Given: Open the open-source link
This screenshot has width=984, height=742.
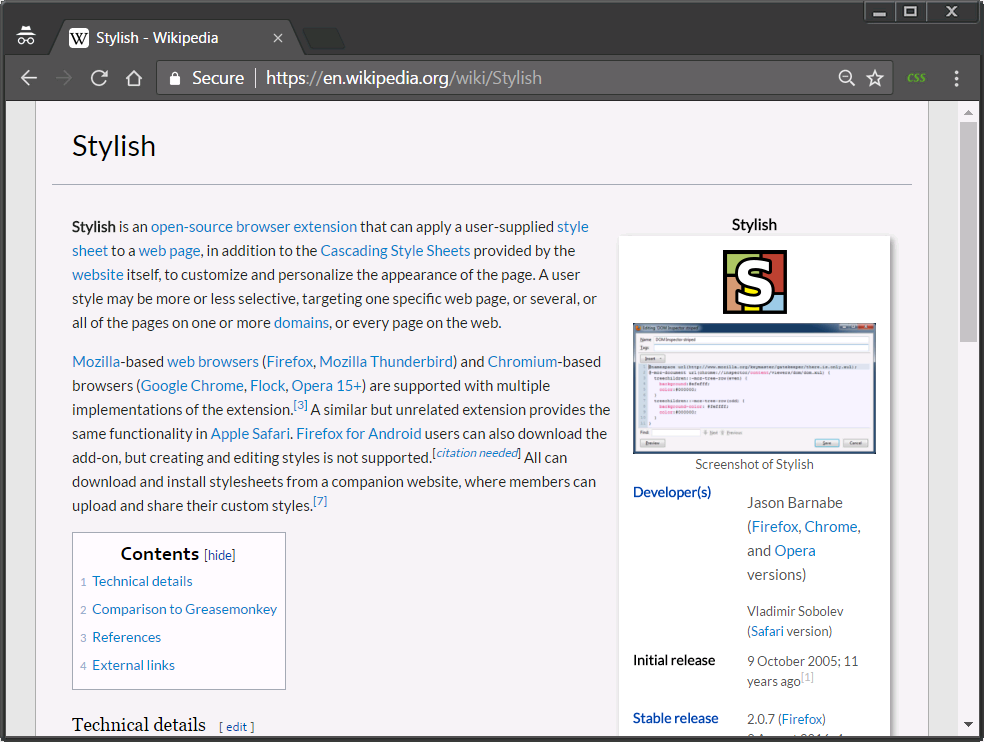Looking at the screenshot, I should coord(192,227).
